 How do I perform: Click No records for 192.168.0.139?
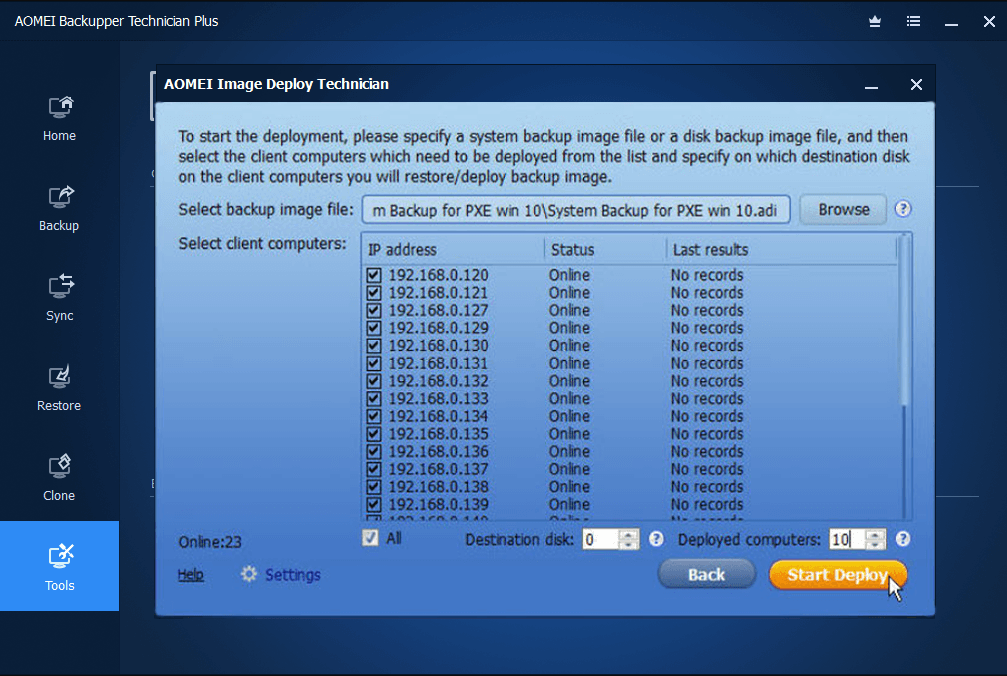click(707, 505)
